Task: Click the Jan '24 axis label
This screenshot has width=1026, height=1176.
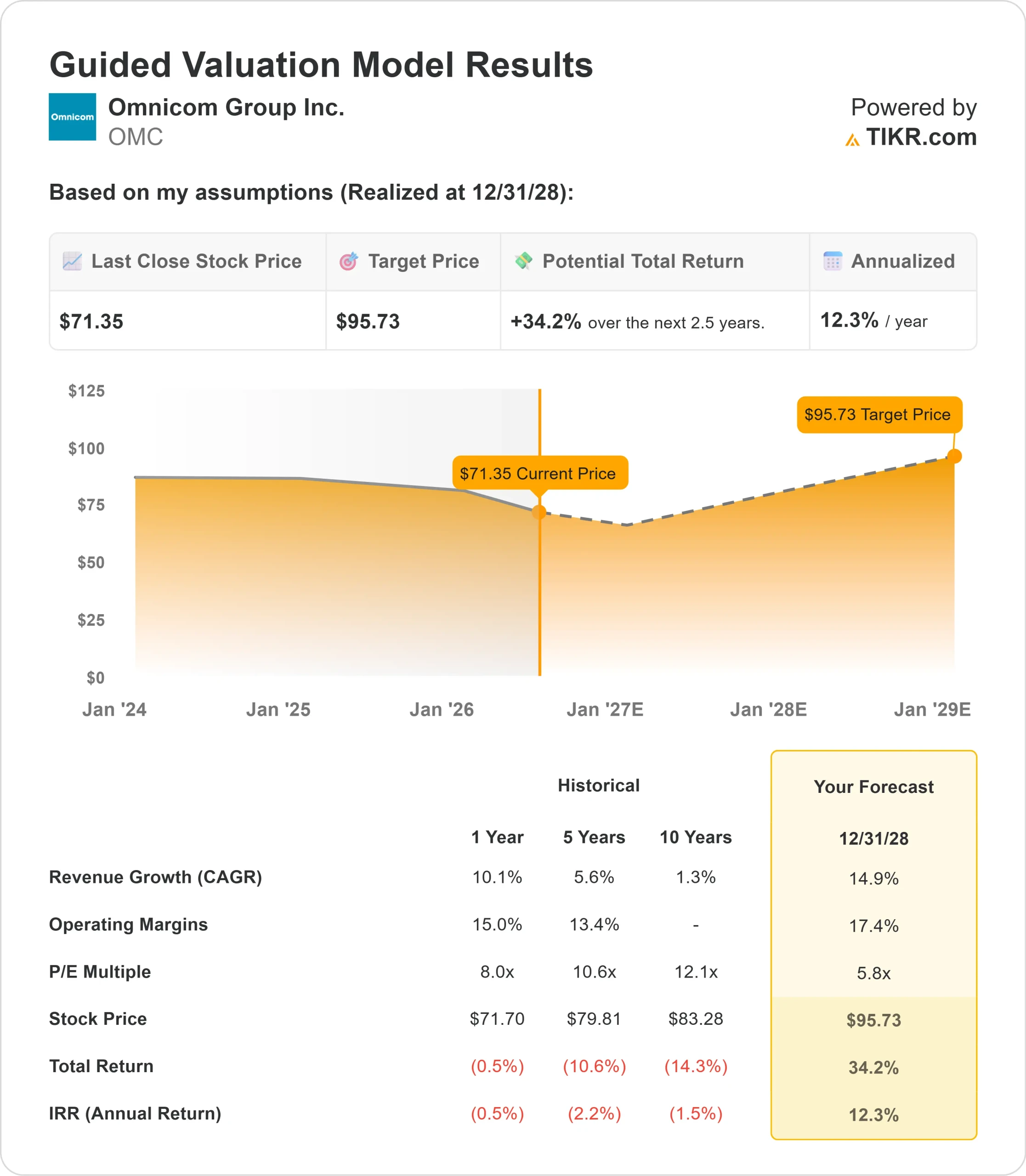Action: pos(114,710)
